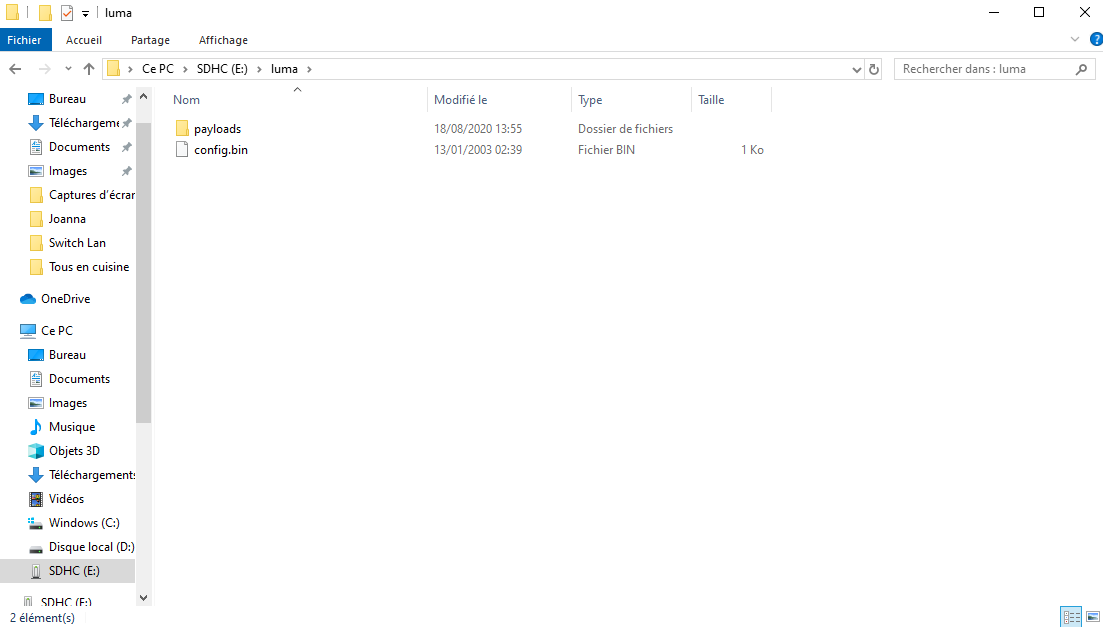Open the recent locations dropdown arrow
The height and width of the screenshot is (627, 1103).
coord(68,69)
